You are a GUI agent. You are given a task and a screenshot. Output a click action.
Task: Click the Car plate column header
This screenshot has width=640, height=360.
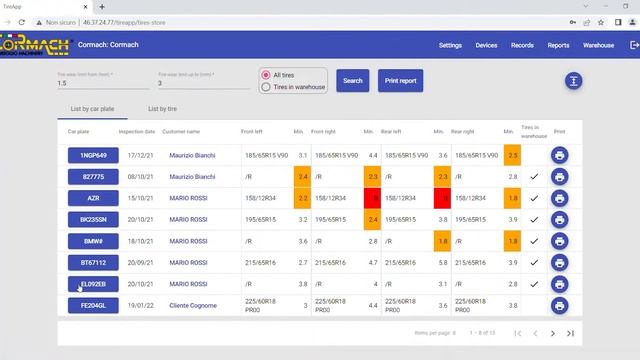(x=78, y=132)
